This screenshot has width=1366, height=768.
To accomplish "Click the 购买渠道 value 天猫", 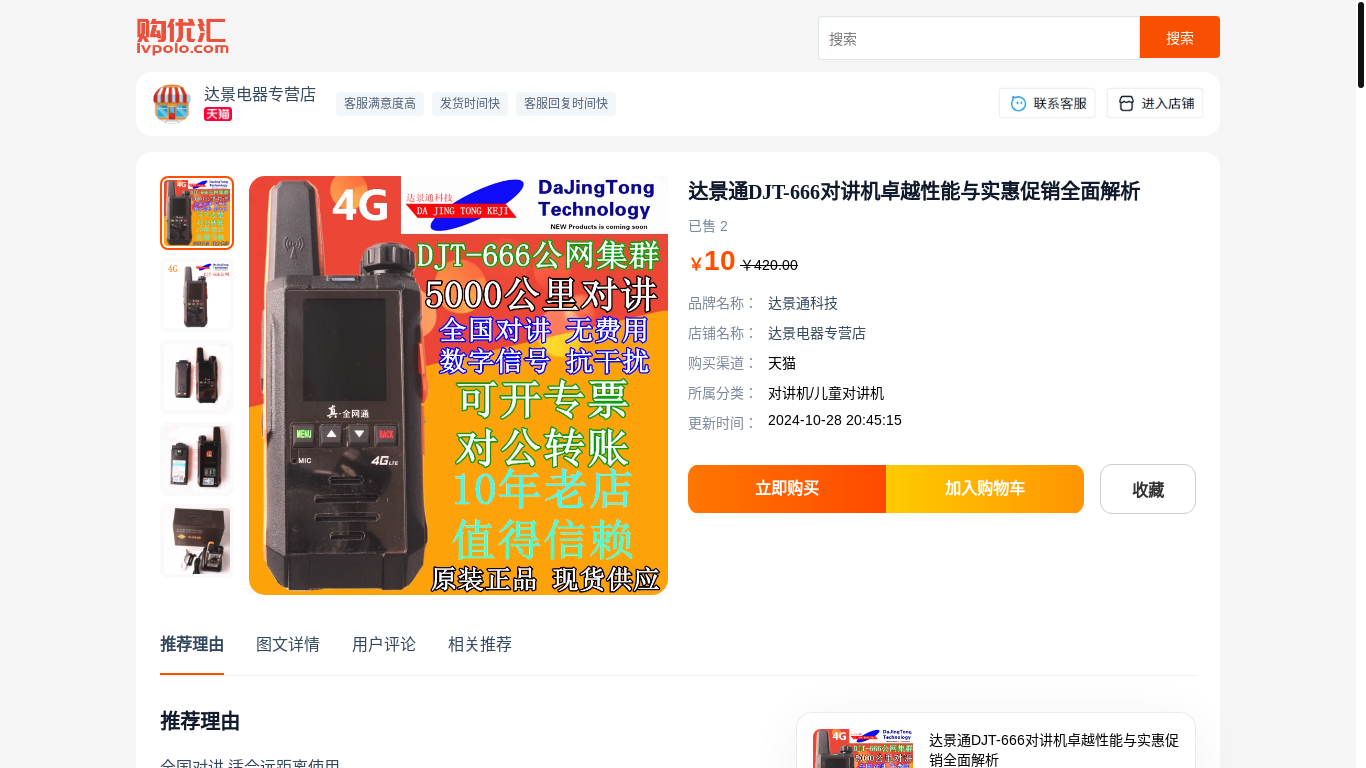I will [782, 363].
